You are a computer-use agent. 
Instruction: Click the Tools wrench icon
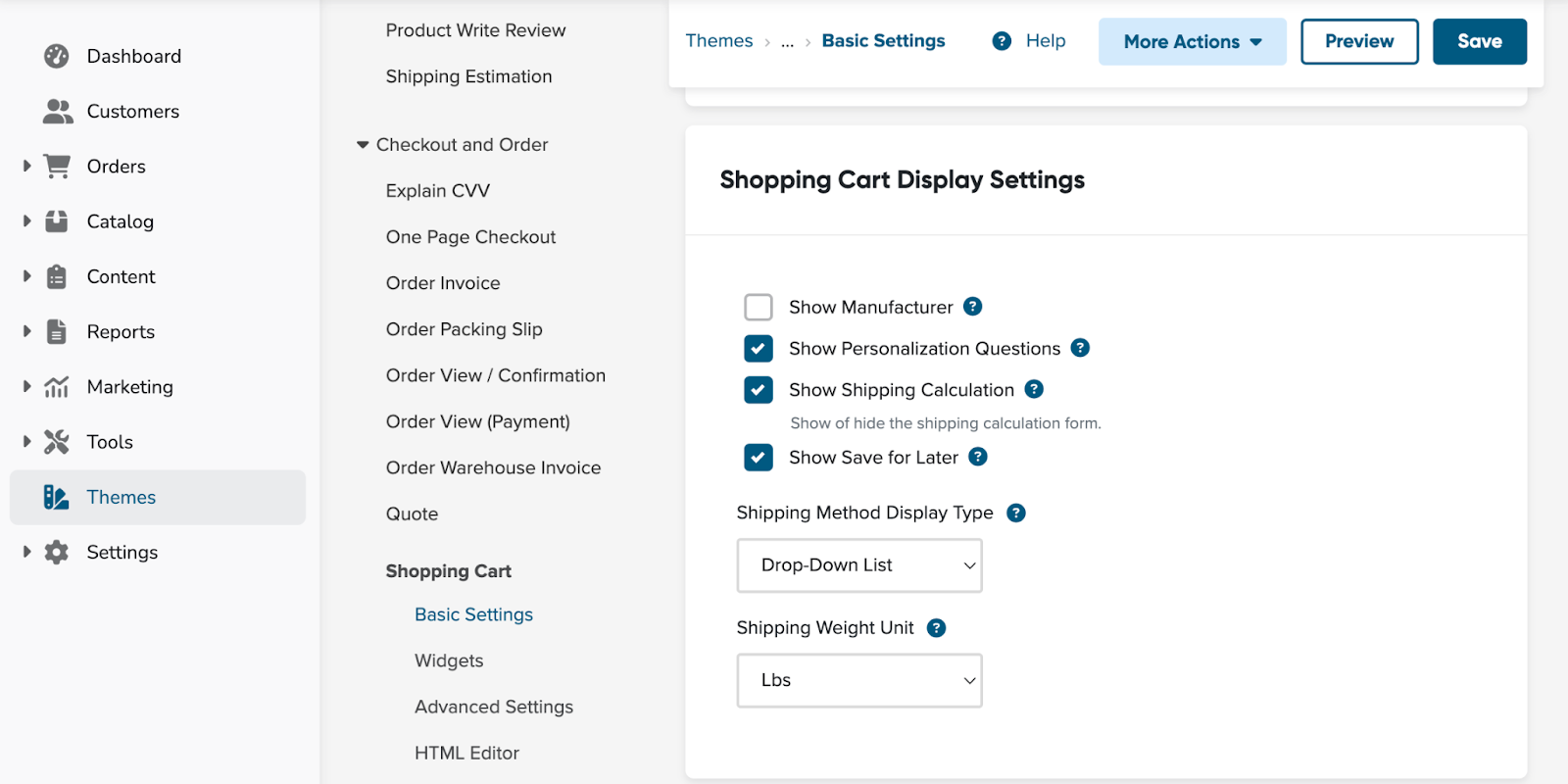[57, 442]
